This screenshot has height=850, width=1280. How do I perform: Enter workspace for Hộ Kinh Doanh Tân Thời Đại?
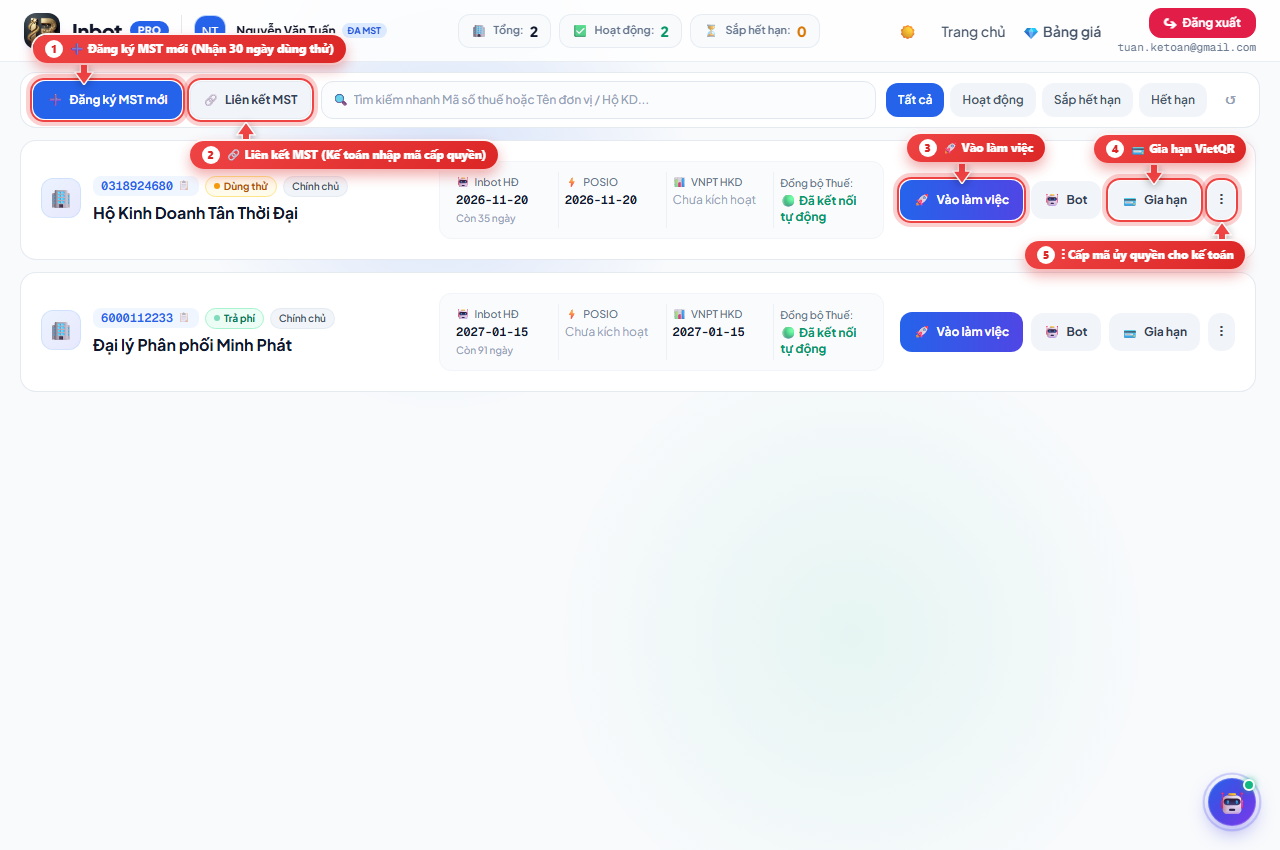[x=962, y=200]
